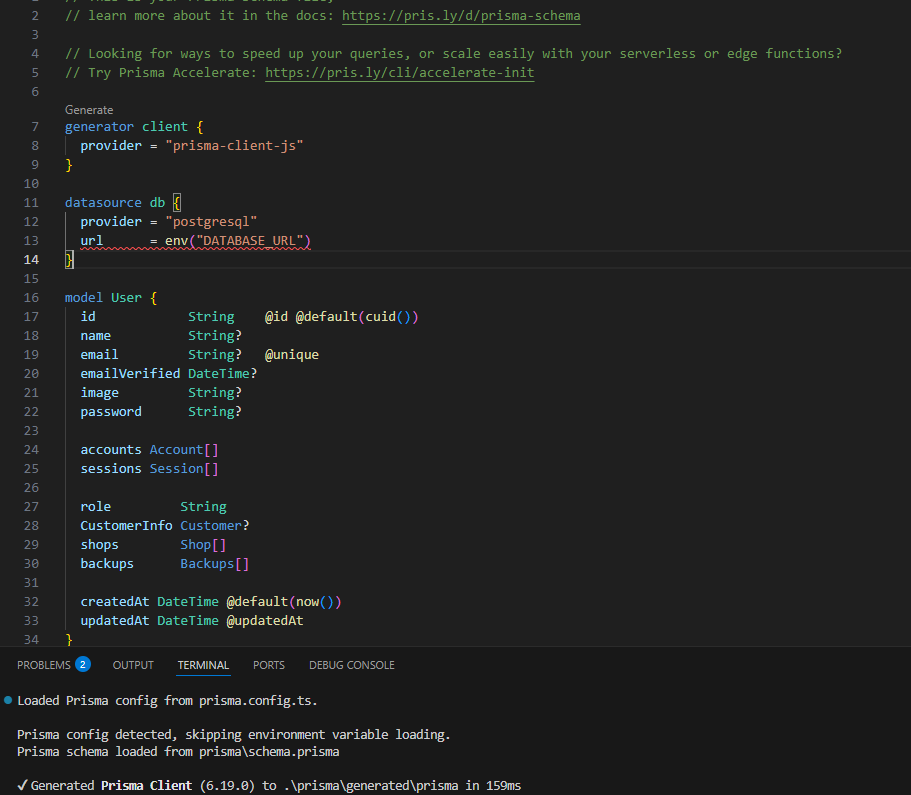911x795 pixels.
Task: Click the 'createdAt' field name
Action: point(114,601)
